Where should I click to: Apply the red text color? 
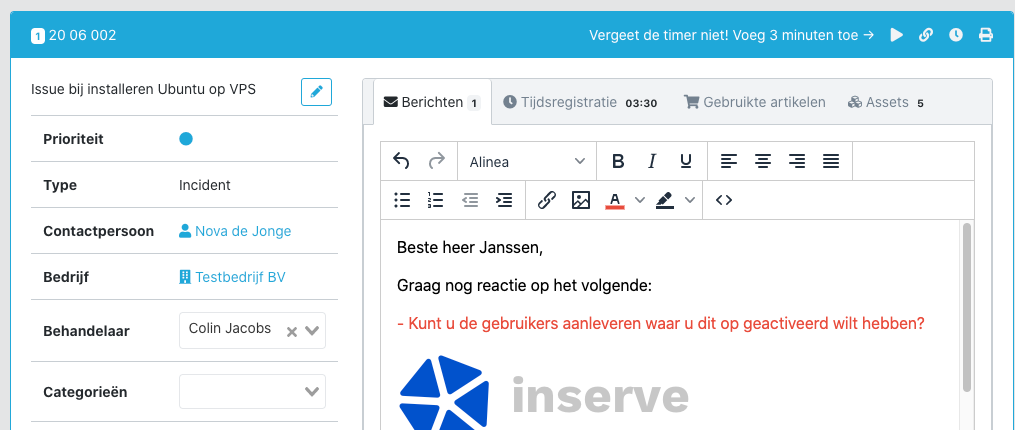point(615,200)
